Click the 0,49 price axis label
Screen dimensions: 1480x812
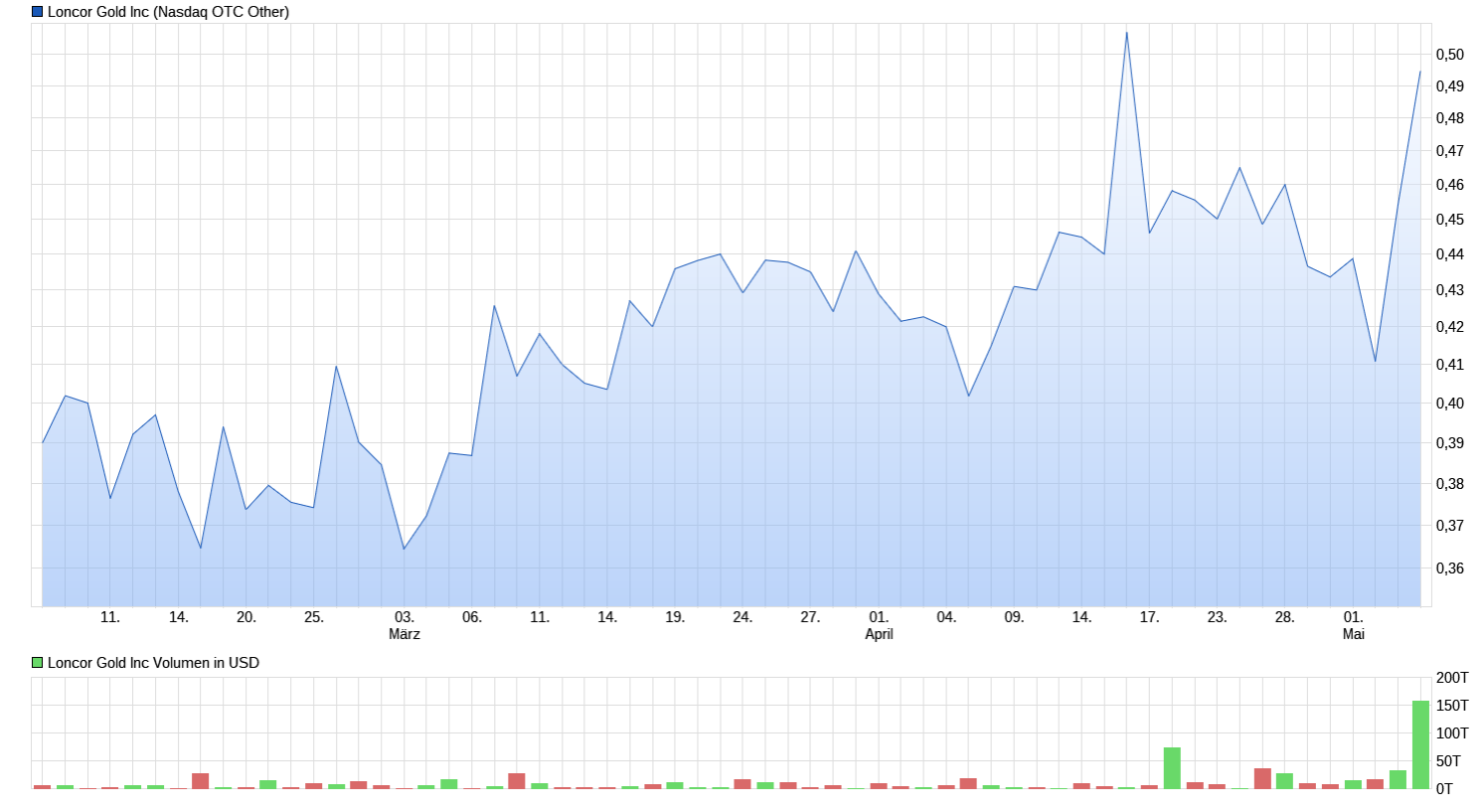[x=1450, y=86]
